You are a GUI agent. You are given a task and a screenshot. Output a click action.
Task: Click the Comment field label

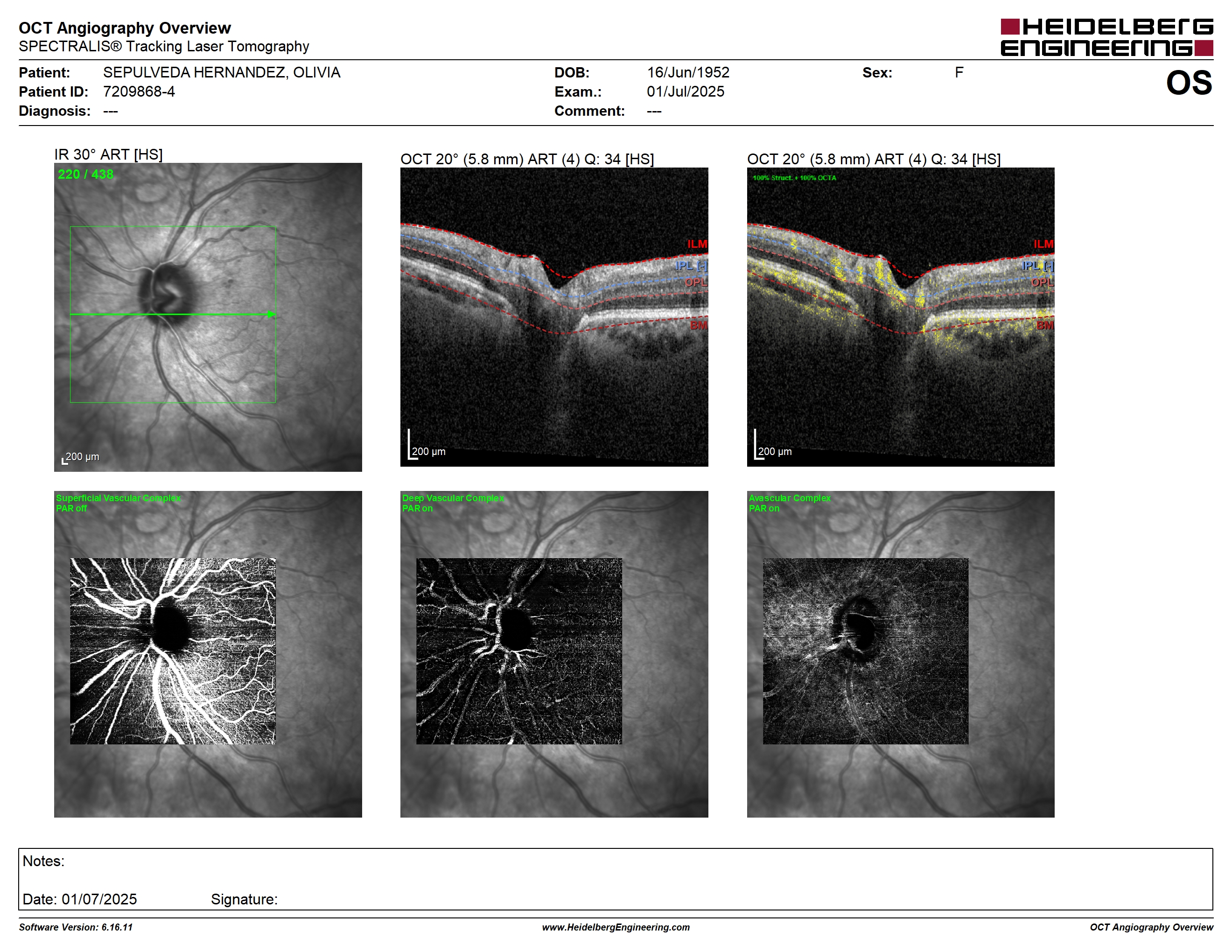pyautogui.click(x=589, y=111)
